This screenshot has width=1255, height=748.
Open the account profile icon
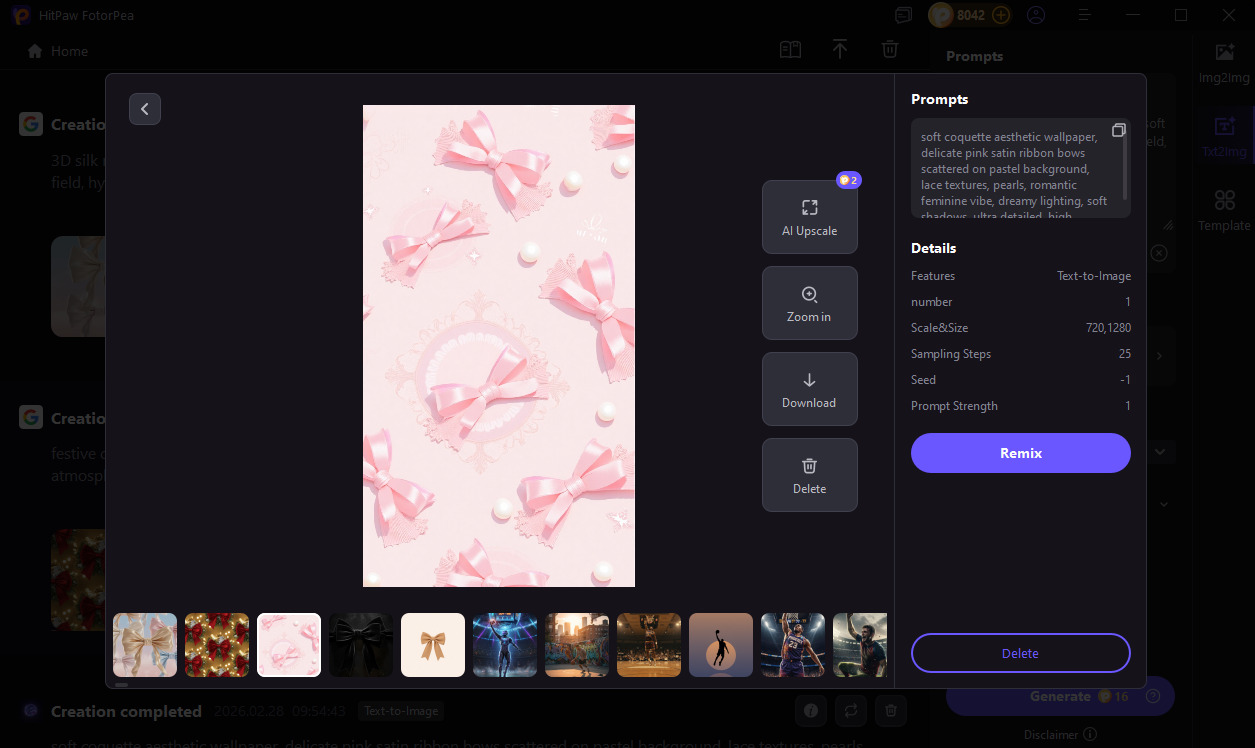[x=1036, y=15]
